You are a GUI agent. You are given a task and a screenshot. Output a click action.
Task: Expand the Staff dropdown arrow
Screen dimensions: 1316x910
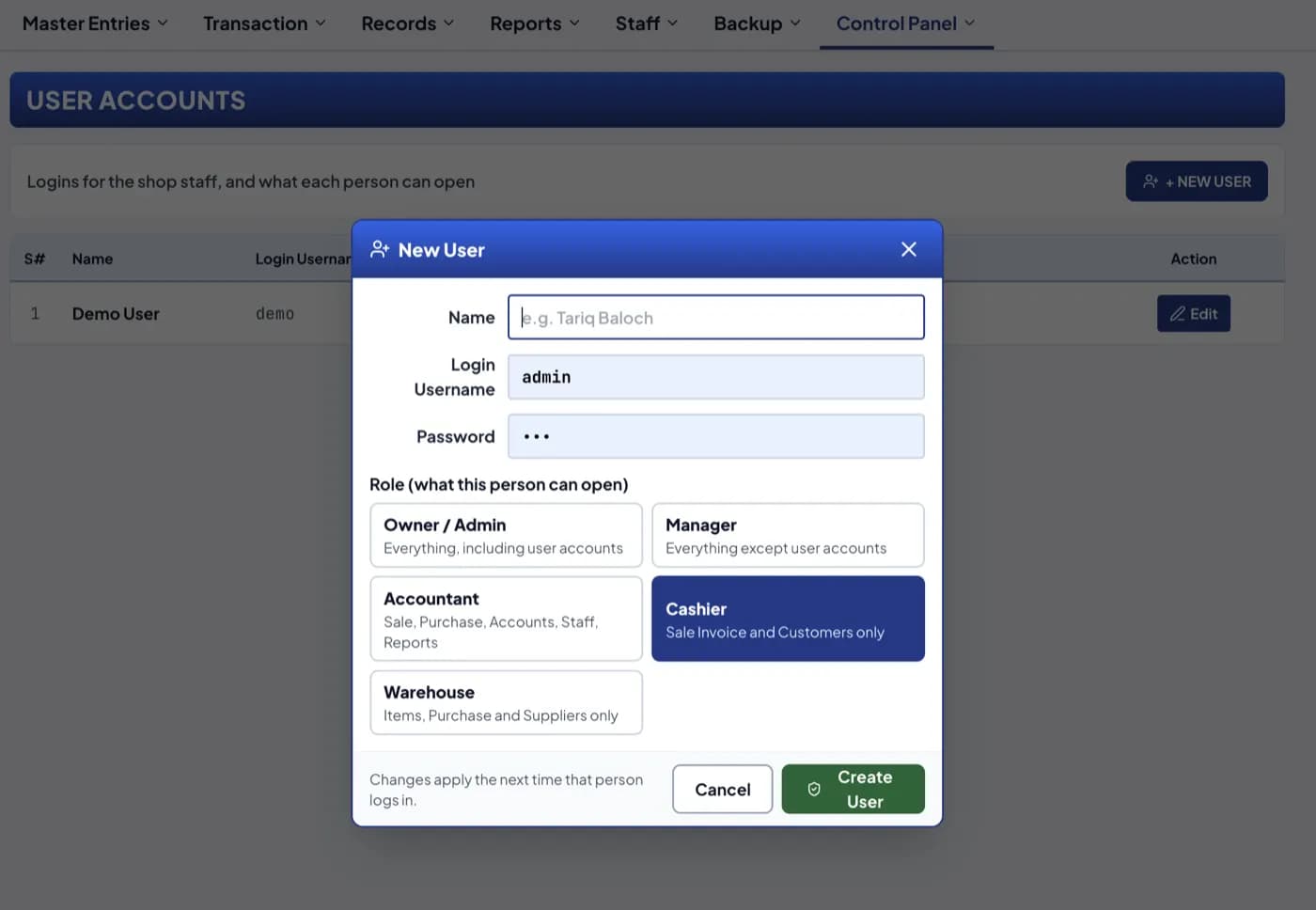[672, 24]
